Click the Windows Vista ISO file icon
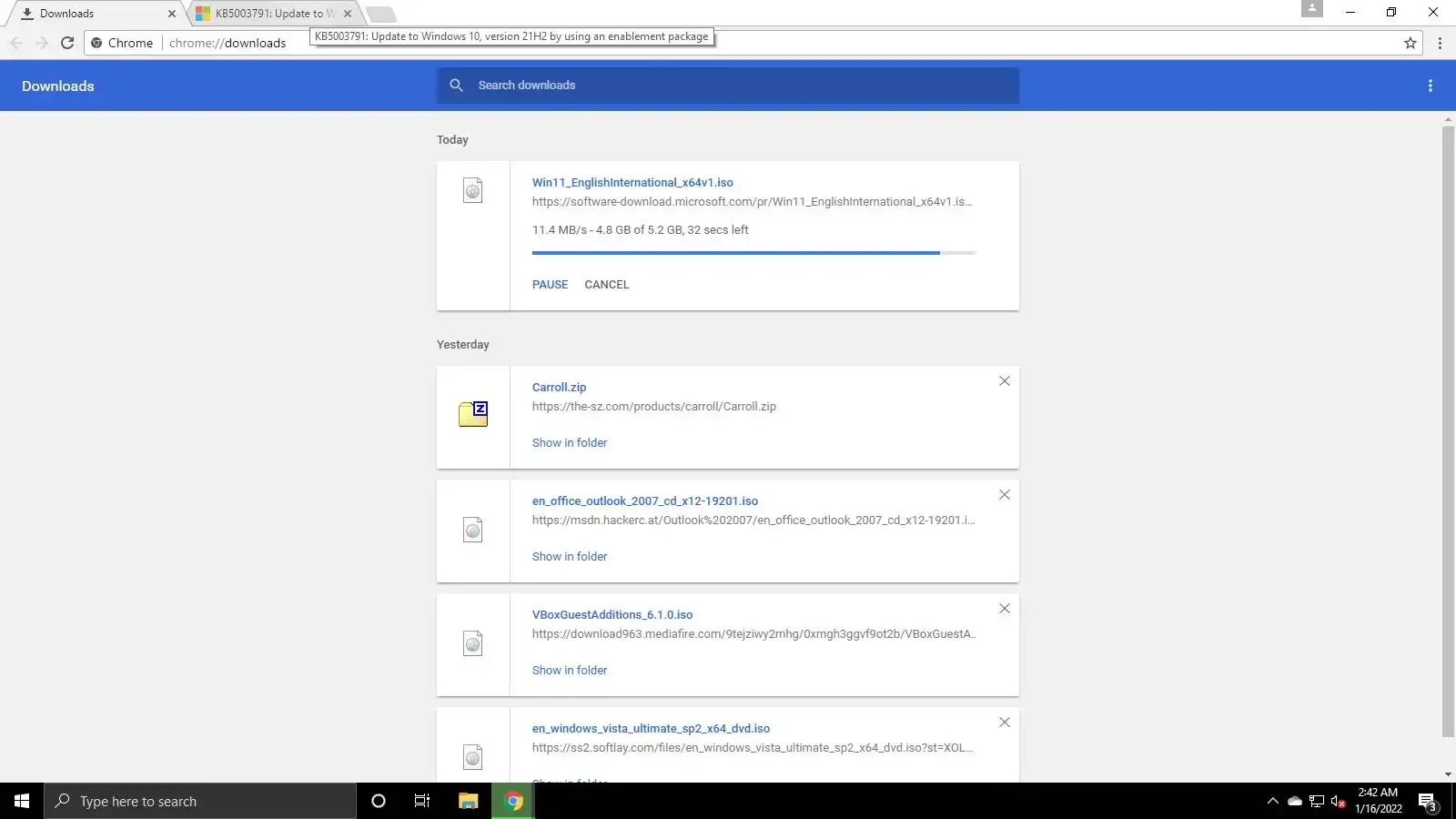The width and height of the screenshot is (1456, 819). pos(473,757)
